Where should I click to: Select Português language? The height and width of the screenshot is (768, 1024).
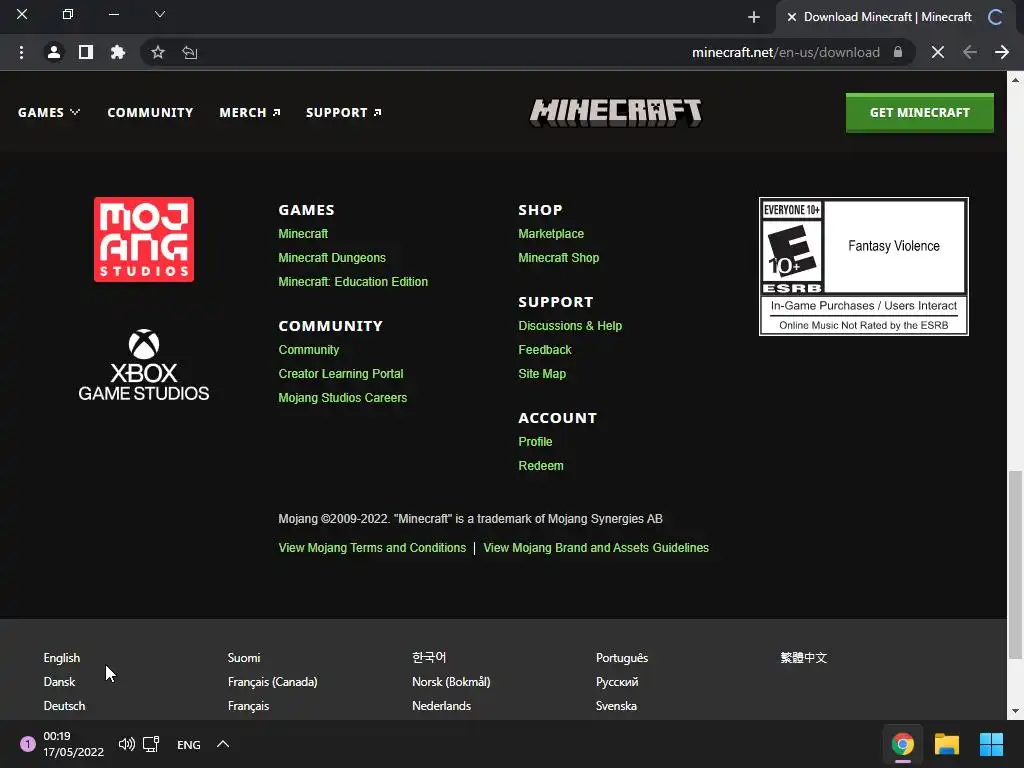click(x=622, y=658)
